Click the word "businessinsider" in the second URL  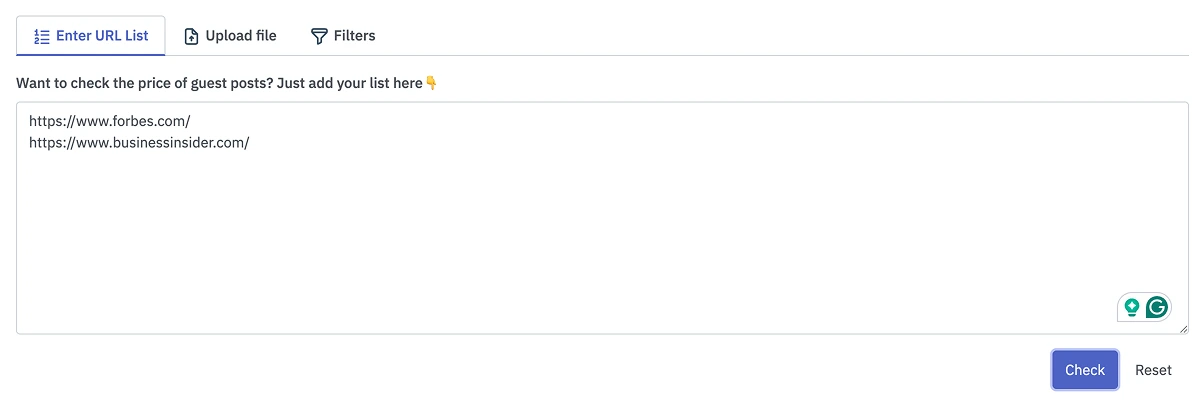click(161, 143)
